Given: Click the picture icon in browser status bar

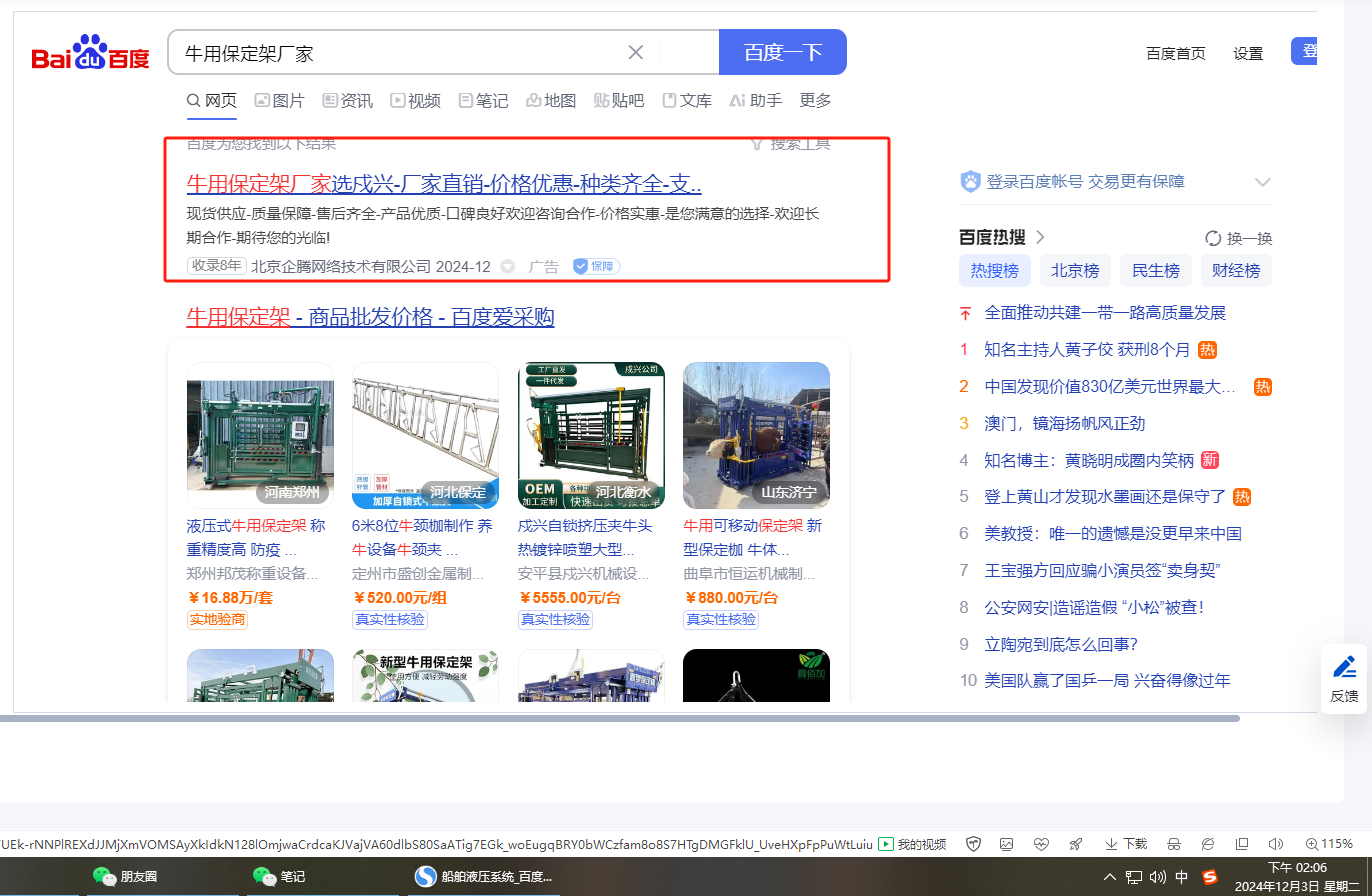Looking at the screenshot, I should tap(1007, 844).
